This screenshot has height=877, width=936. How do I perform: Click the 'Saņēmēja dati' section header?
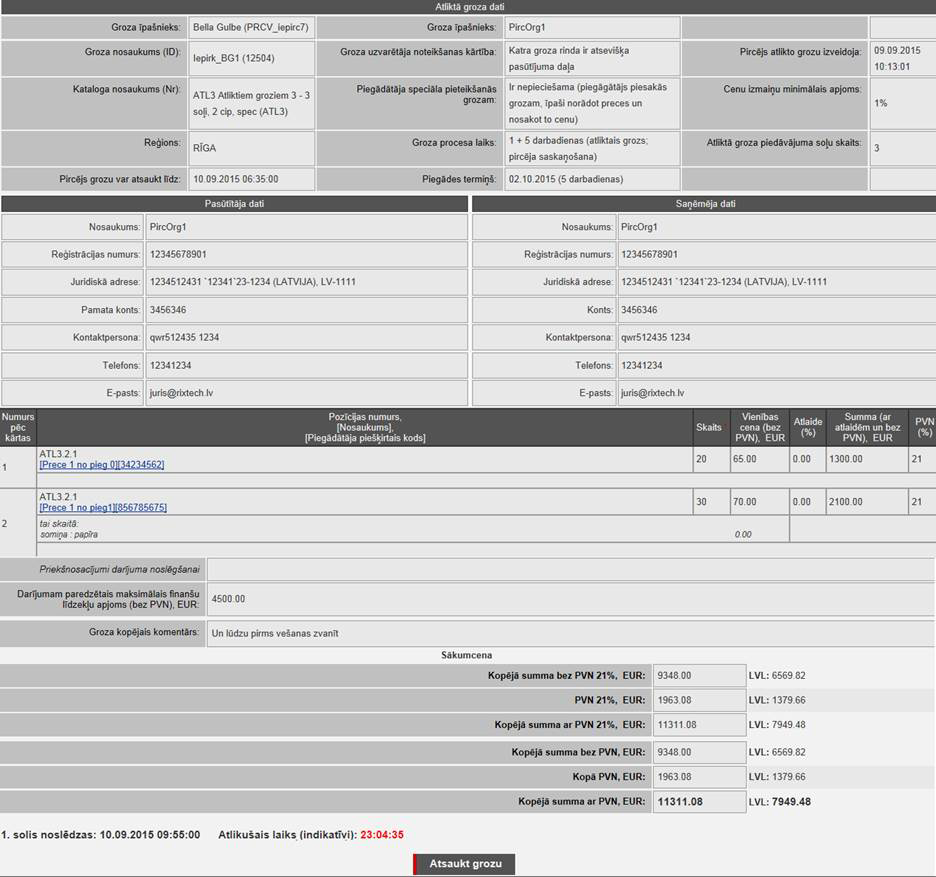[703, 204]
